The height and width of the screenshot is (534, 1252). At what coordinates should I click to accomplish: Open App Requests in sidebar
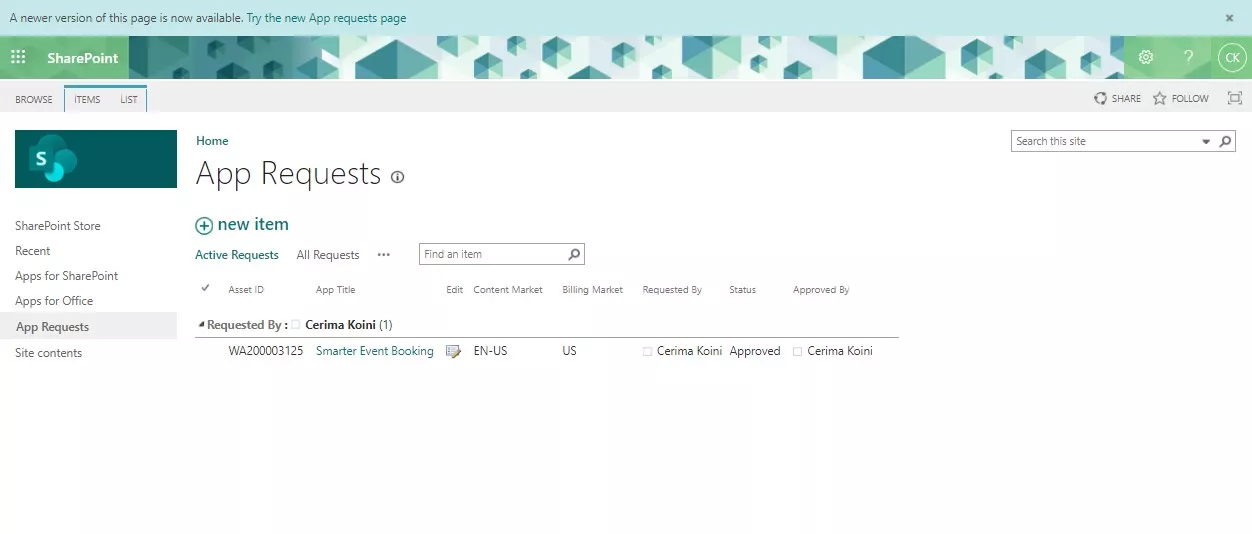(x=53, y=327)
